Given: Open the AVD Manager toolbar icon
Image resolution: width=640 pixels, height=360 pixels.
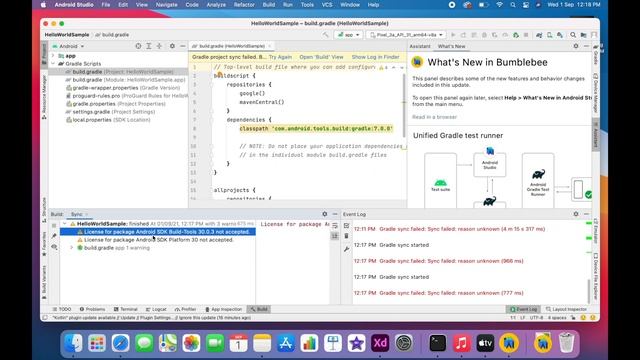Looking at the screenshot, I should point(550,35).
